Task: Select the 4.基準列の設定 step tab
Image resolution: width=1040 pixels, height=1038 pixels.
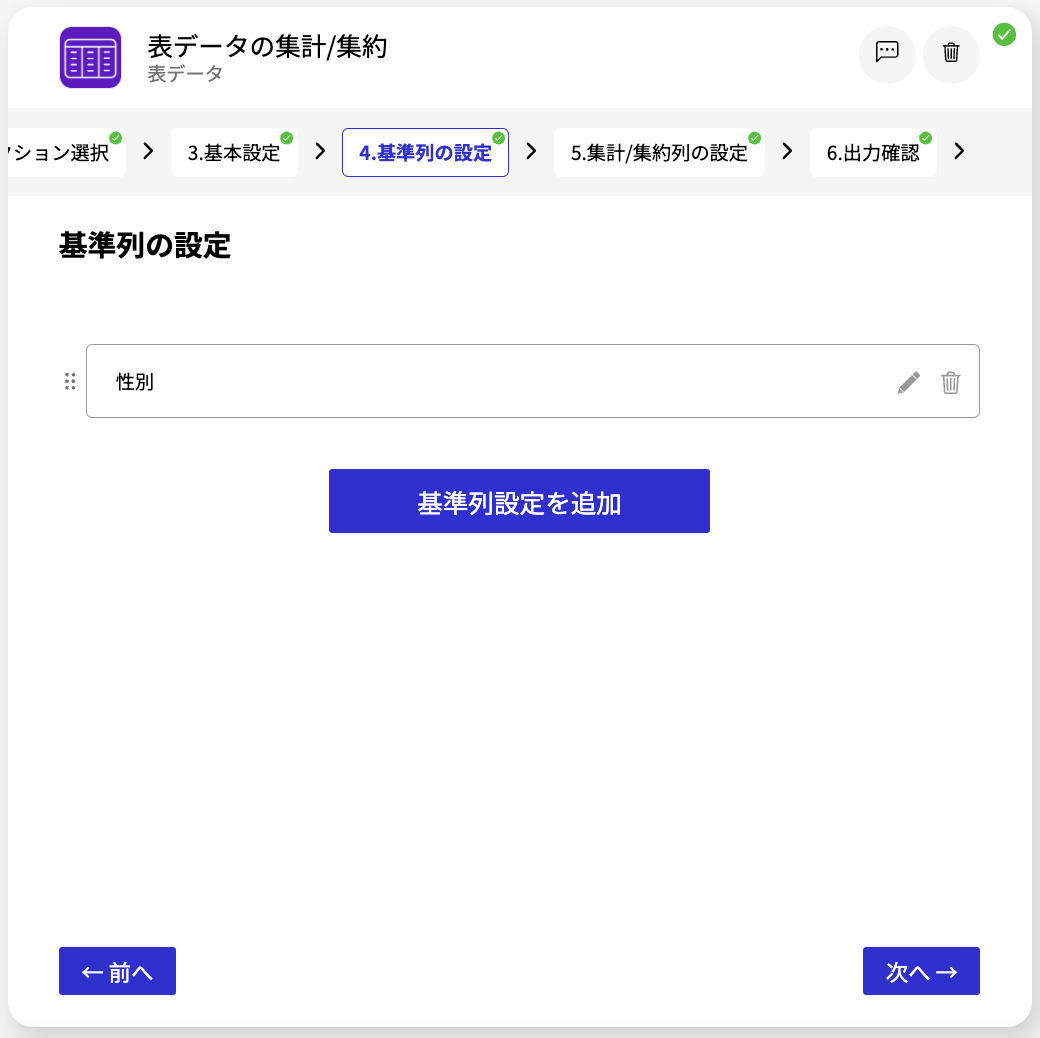Action: pyautogui.click(x=425, y=153)
